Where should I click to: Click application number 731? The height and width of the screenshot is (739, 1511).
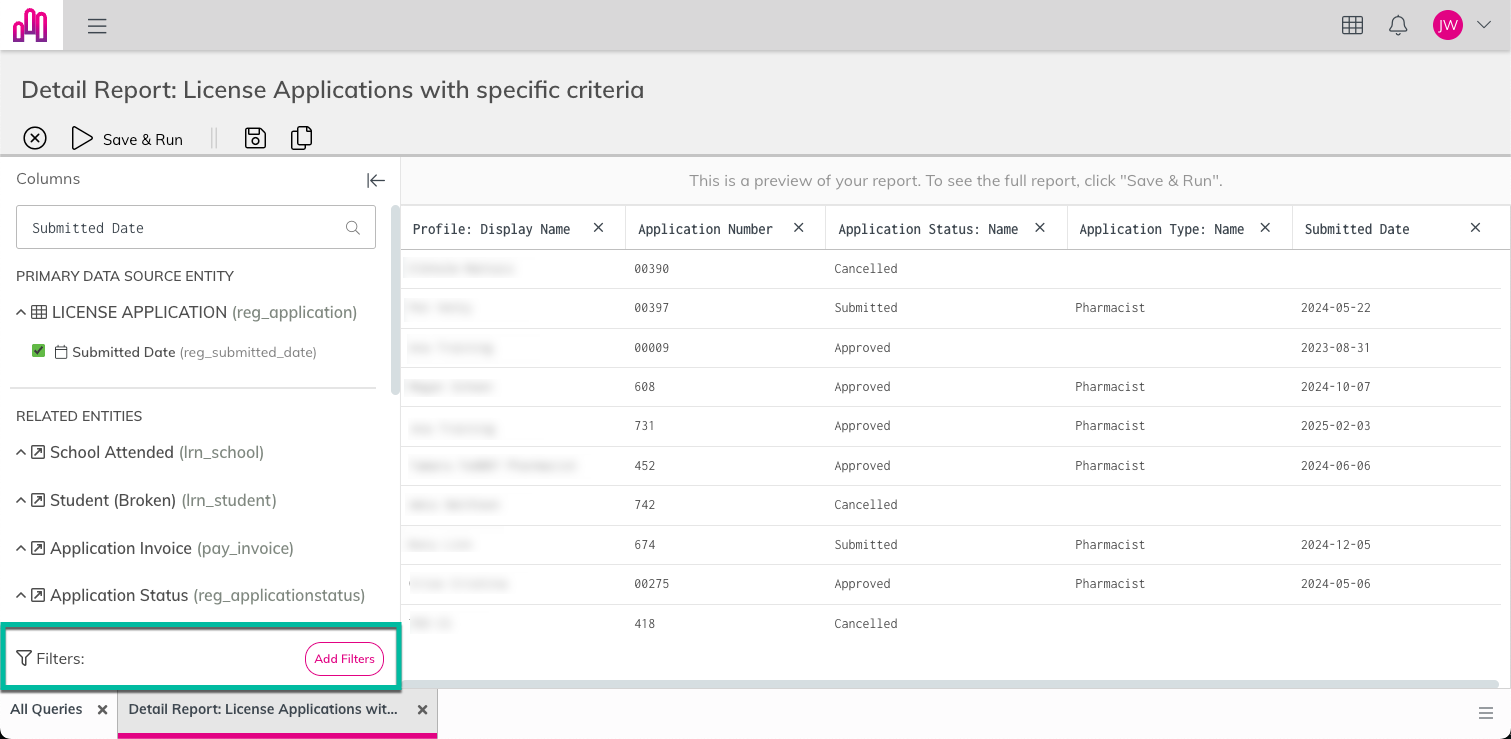[644, 426]
